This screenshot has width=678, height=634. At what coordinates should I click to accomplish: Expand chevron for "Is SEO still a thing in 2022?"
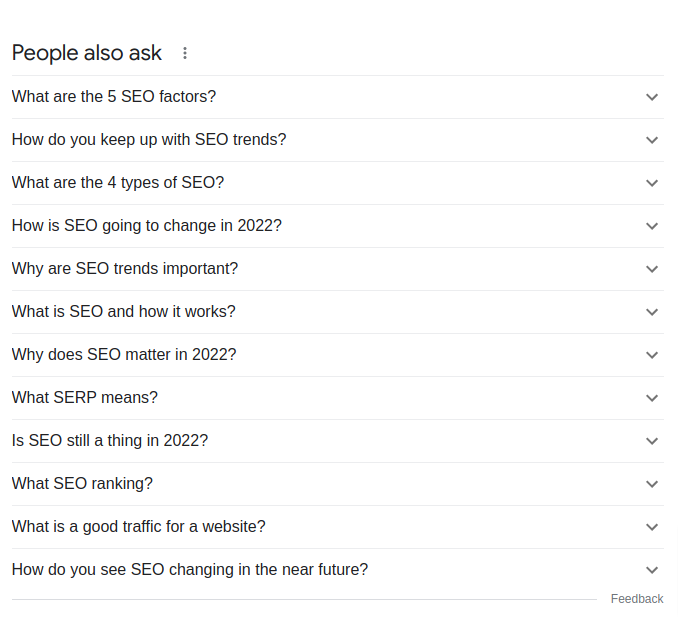(652, 441)
